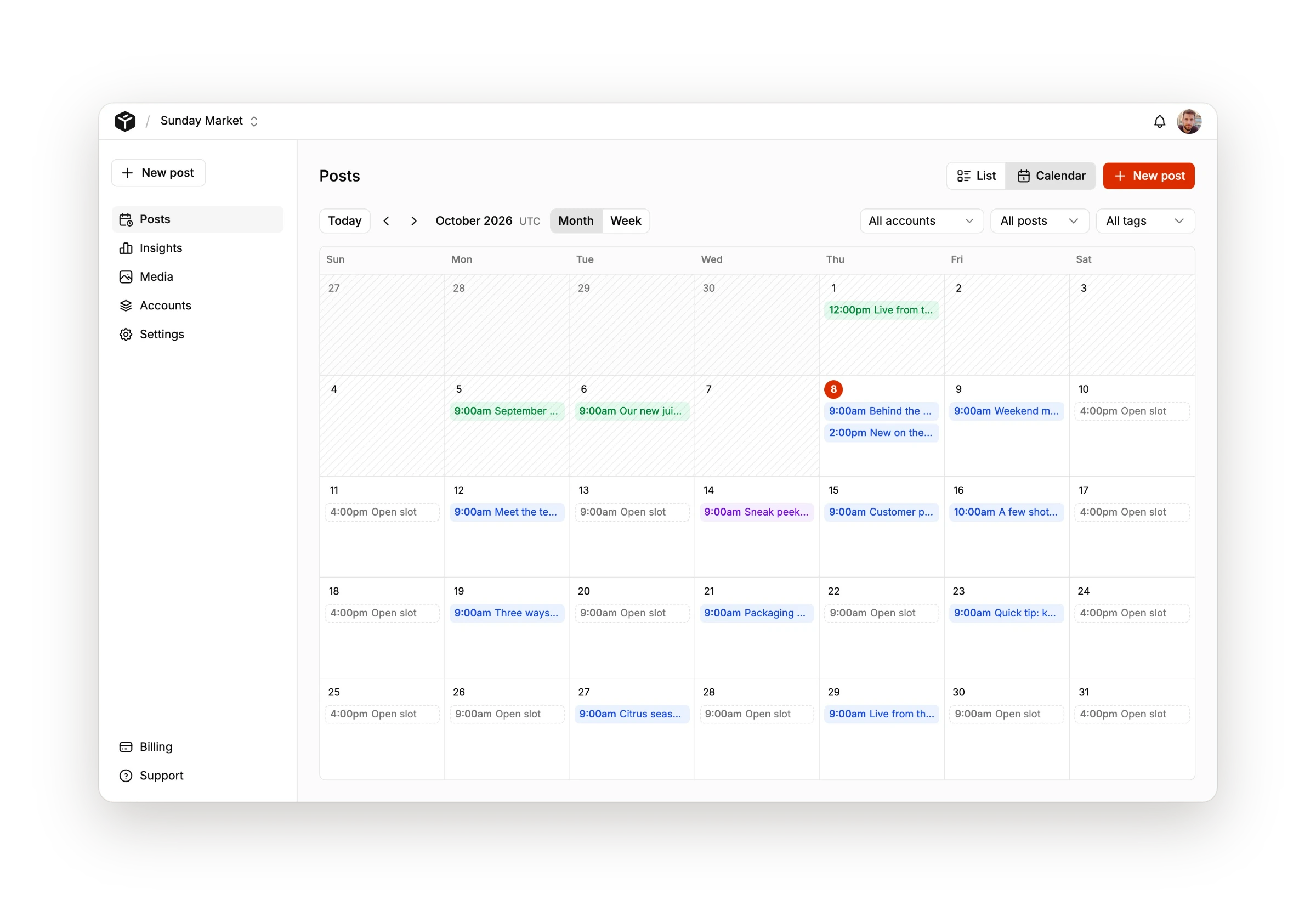Open the 9:00am Our new jui... post
The height and width of the screenshot is (905, 1316).
tap(632, 411)
